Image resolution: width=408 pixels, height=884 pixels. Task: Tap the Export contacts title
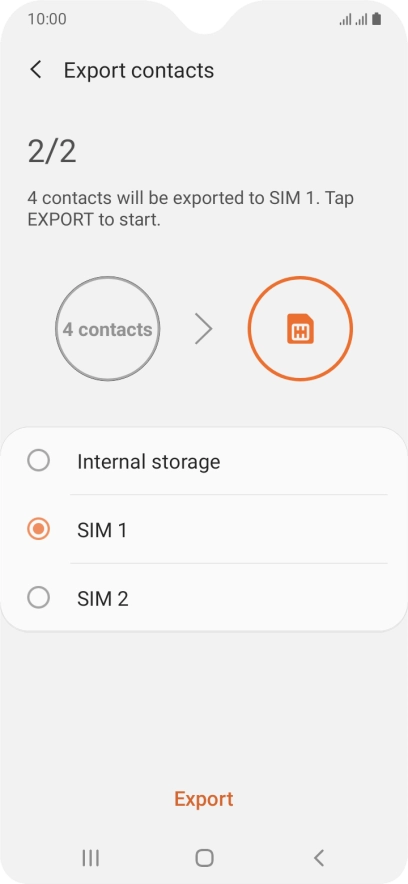pyautogui.click(x=139, y=70)
